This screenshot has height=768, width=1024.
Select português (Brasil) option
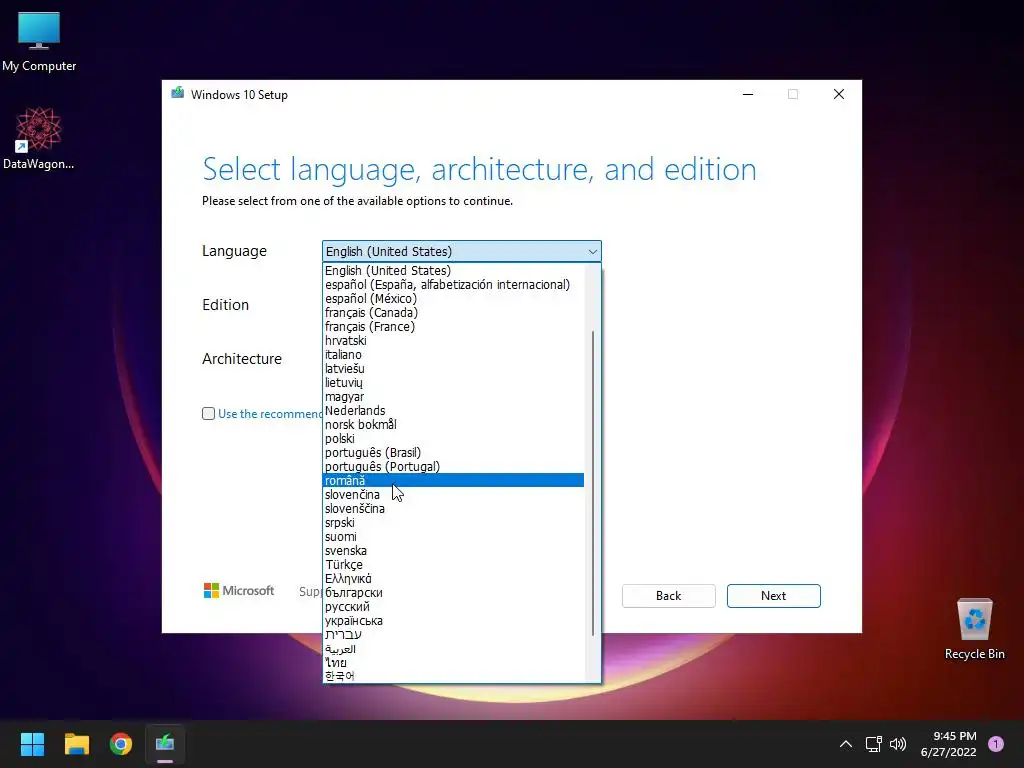point(453,453)
